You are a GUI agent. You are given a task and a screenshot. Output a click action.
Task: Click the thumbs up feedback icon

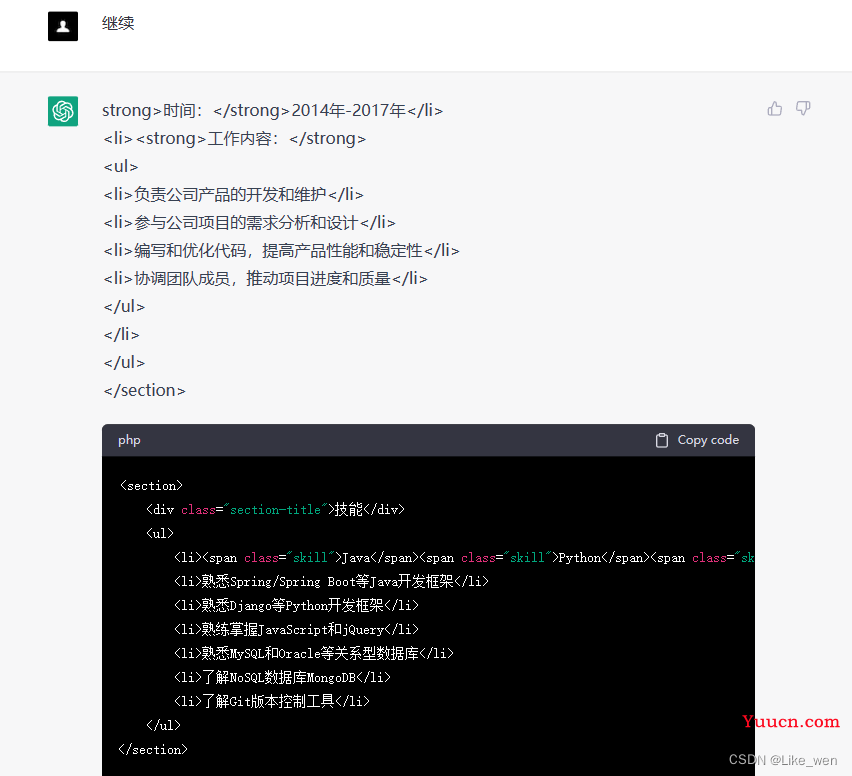tap(775, 109)
